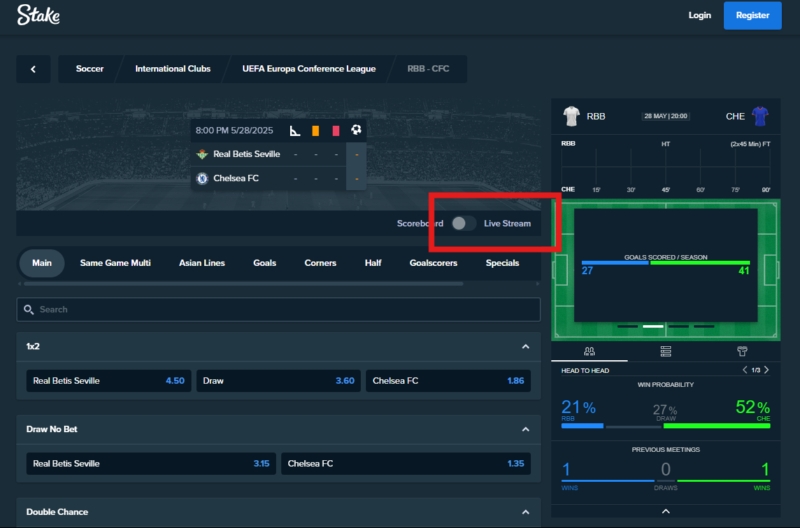Collapse the Draw No Bet section
Screen dimensions: 800x528
(x=526, y=430)
